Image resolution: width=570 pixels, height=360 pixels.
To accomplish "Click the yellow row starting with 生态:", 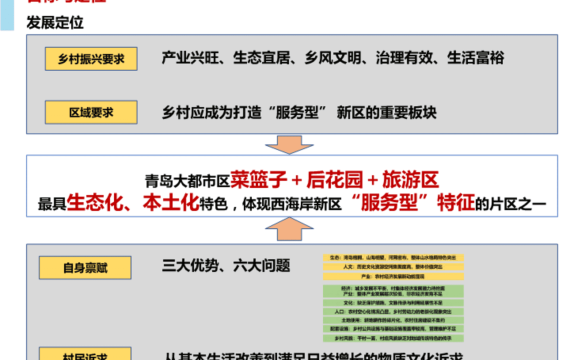I will point(393,257).
